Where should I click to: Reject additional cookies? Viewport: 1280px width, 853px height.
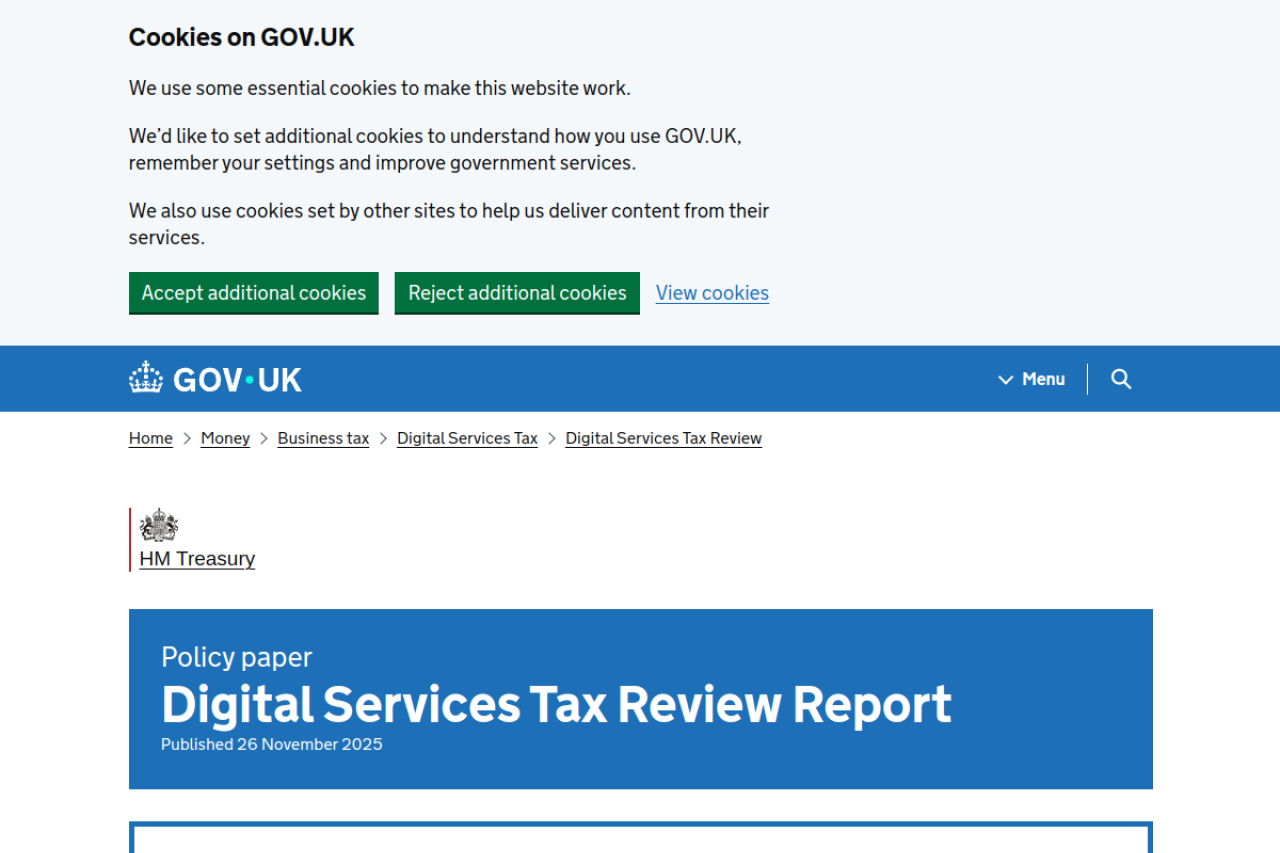(x=517, y=293)
